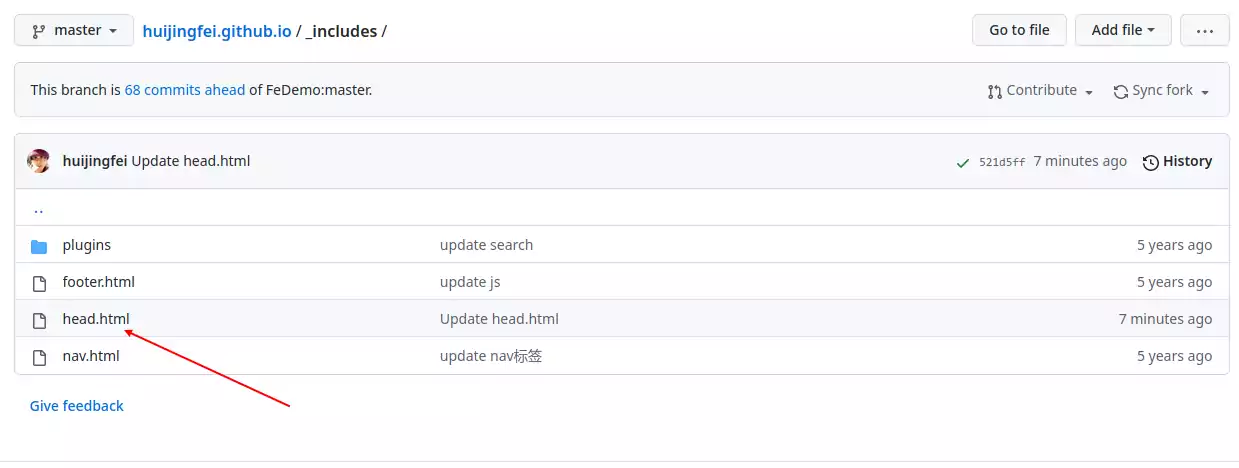Viewport: 1239px width, 468px height.
Task: Click the nav.html file icon
Action: [x=39, y=357]
